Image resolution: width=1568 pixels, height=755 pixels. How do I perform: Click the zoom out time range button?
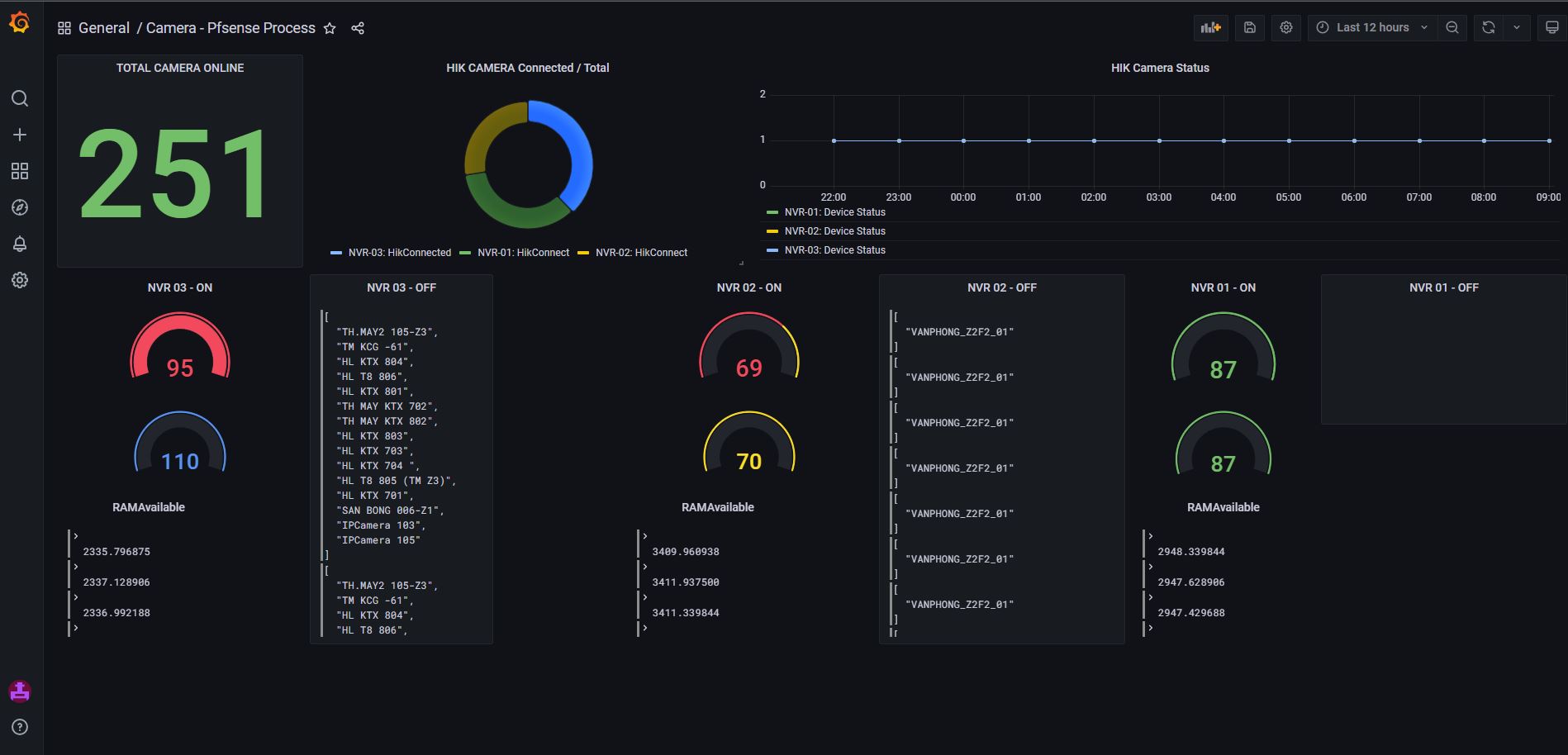[1452, 27]
